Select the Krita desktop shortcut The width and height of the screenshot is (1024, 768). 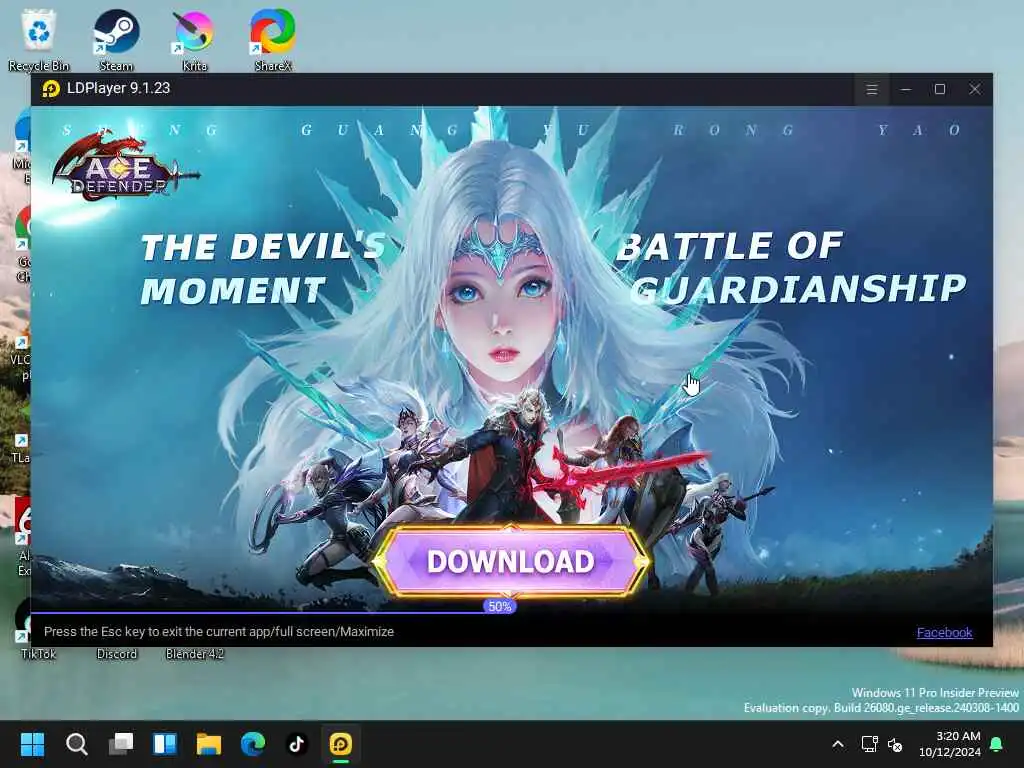pyautogui.click(x=195, y=39)
